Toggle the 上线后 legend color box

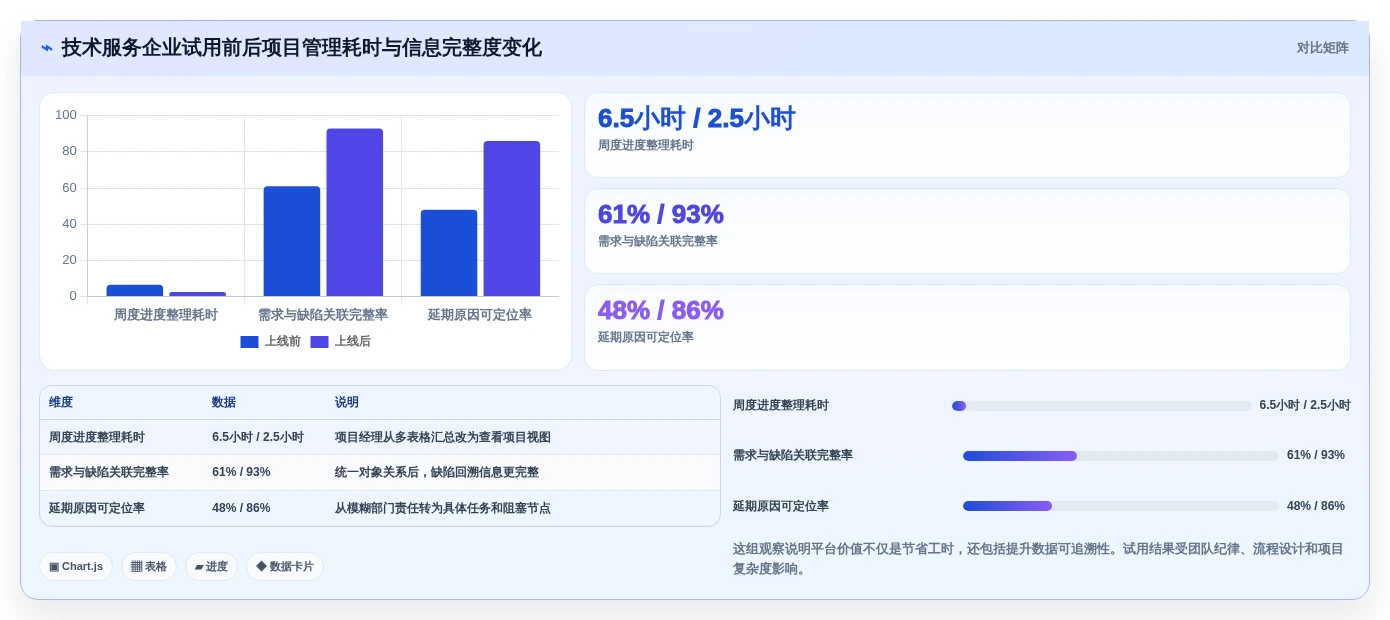click(x=319, y=342)
